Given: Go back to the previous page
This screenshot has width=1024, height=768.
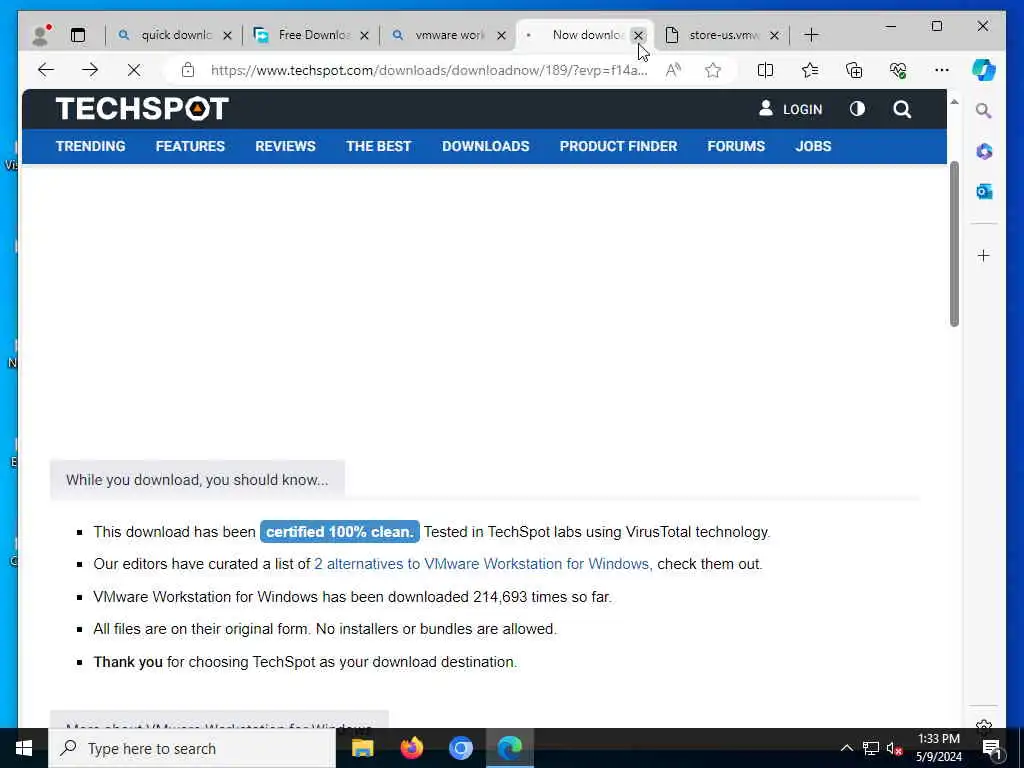Looking at the screenshot, I should pos(46,70).
